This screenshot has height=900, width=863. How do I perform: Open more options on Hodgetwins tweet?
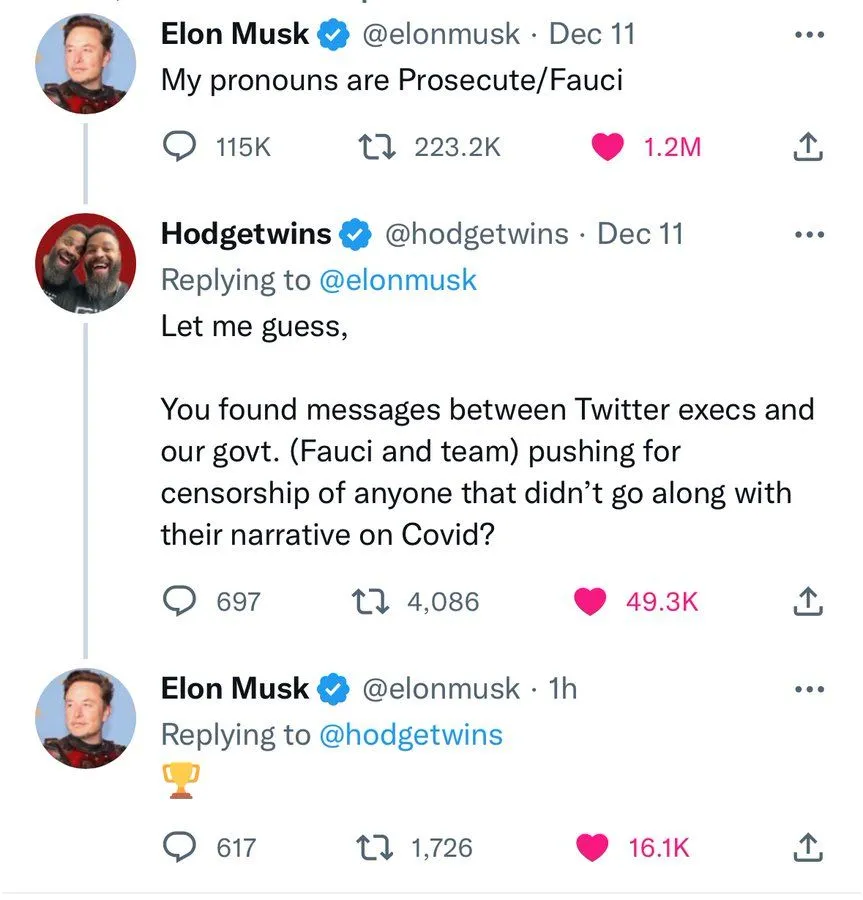point(808,235)
